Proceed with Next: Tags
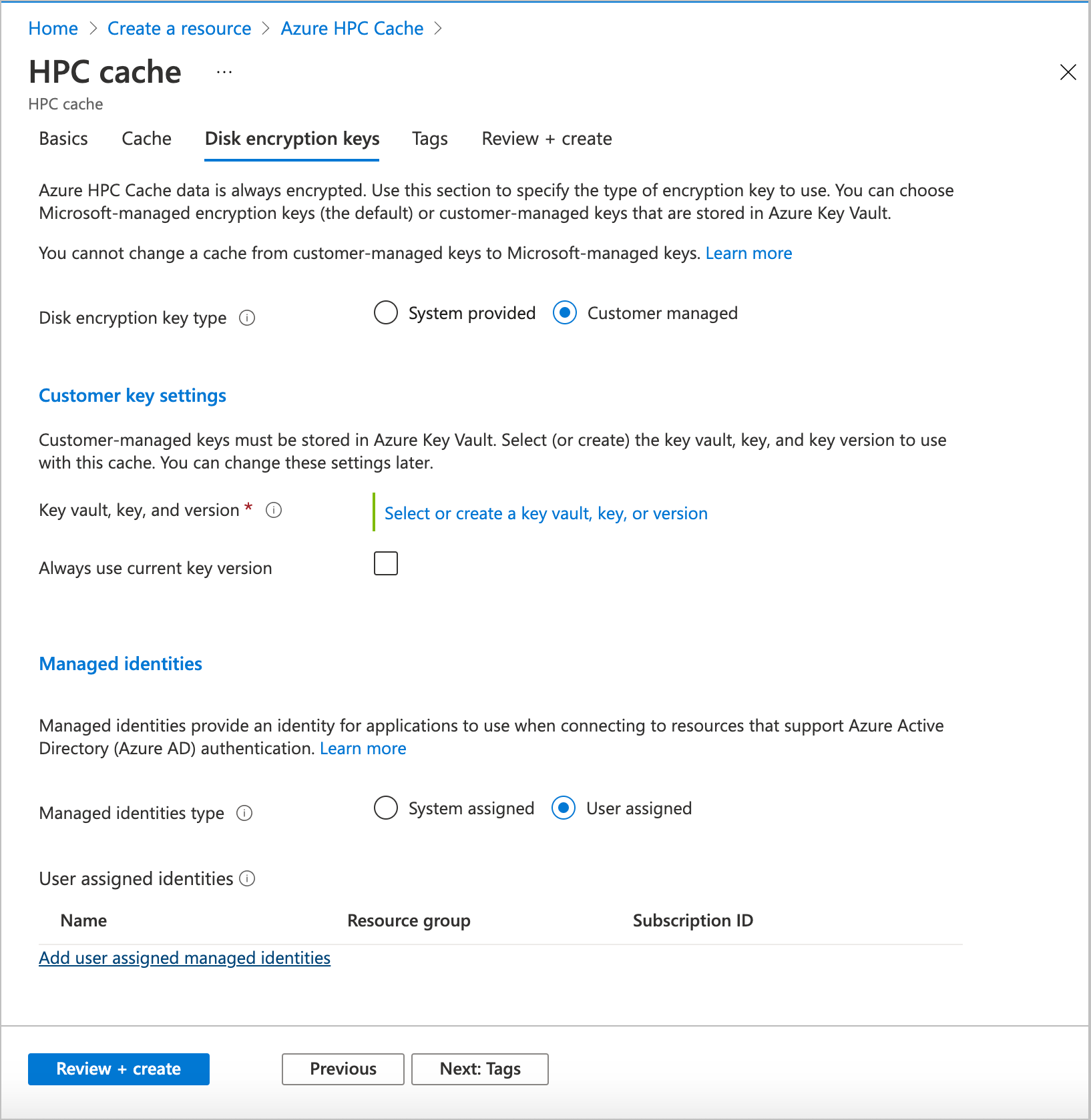This screenshot has height=1120, width=1091. tap(479, 1069)
